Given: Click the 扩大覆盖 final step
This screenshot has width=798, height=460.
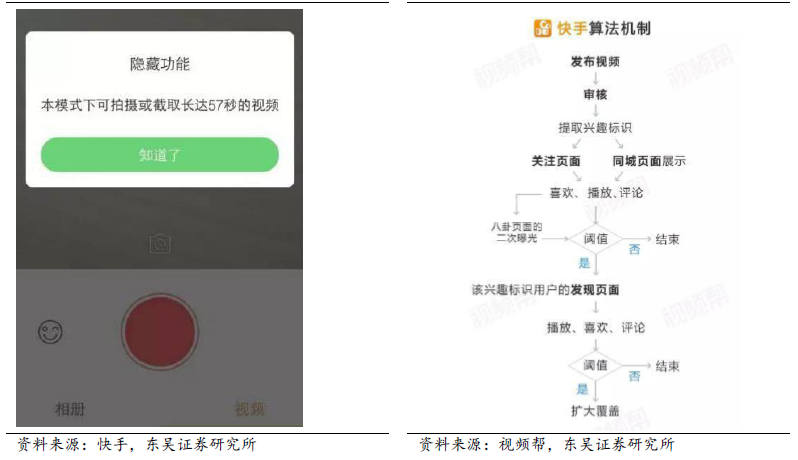Looking at the screenshot, I should point(595,411).
